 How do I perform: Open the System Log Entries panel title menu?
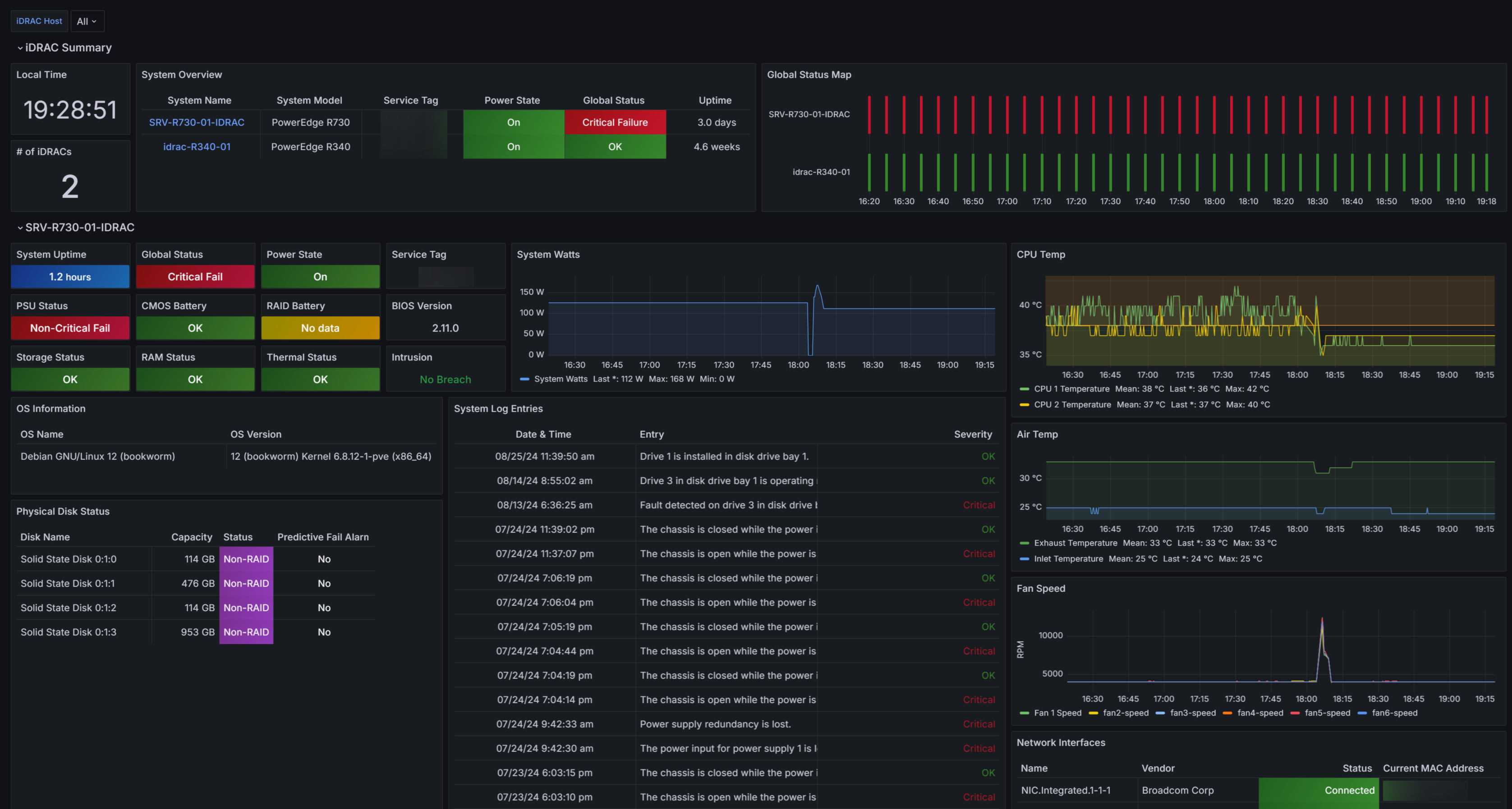[498, 409]
